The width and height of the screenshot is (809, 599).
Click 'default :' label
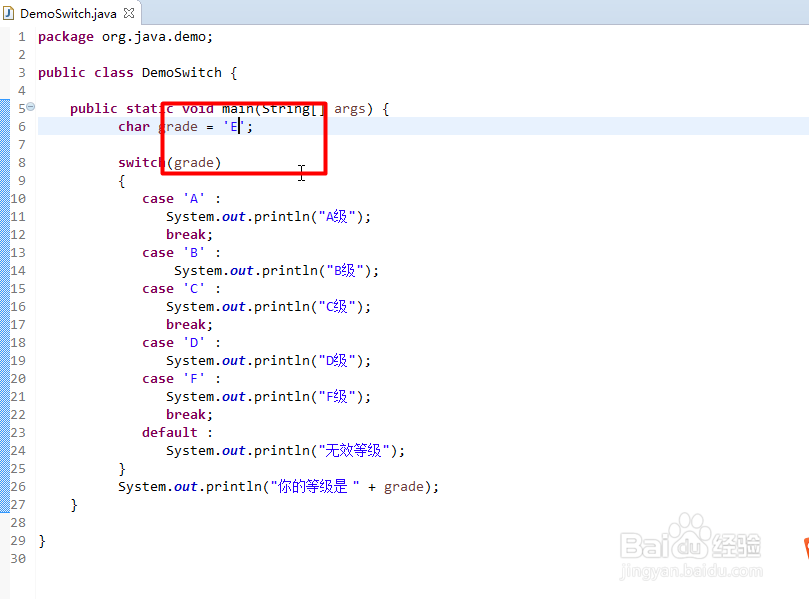(x=177, y=433)
